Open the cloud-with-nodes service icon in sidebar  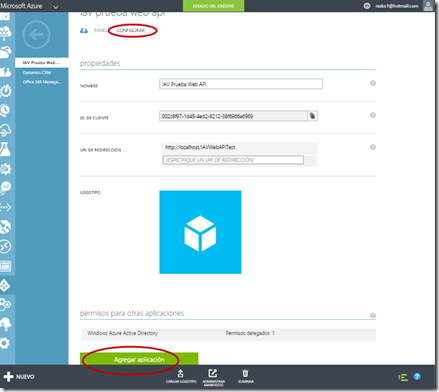click(x=6, y=33)
